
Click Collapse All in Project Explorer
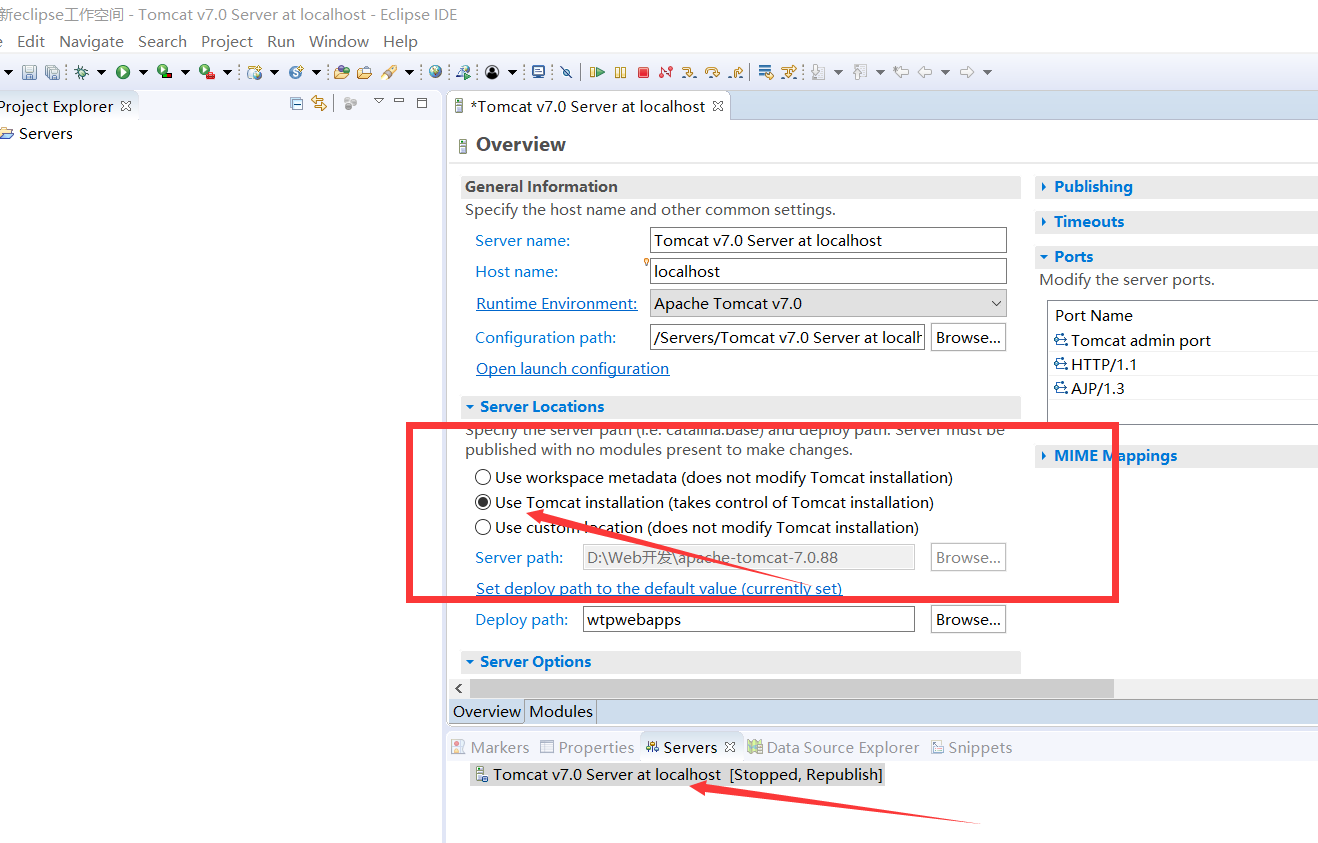pyautogui.click(x=296, y=103)
